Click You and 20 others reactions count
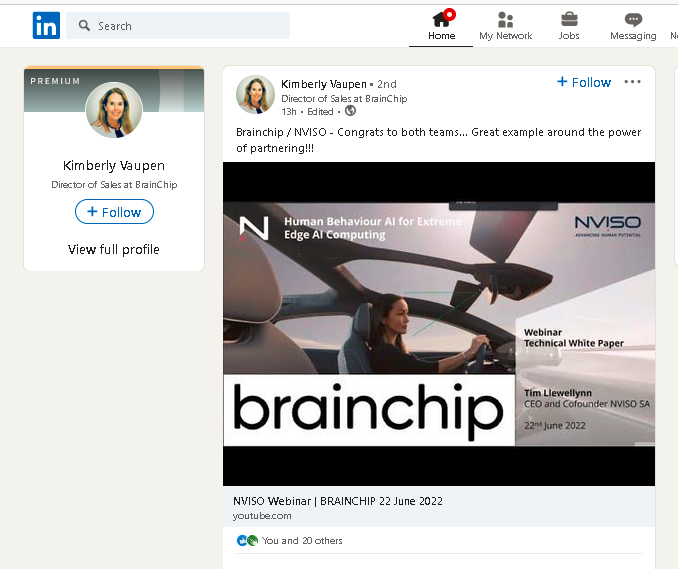The image size is (678, 569). click(302, 540)
